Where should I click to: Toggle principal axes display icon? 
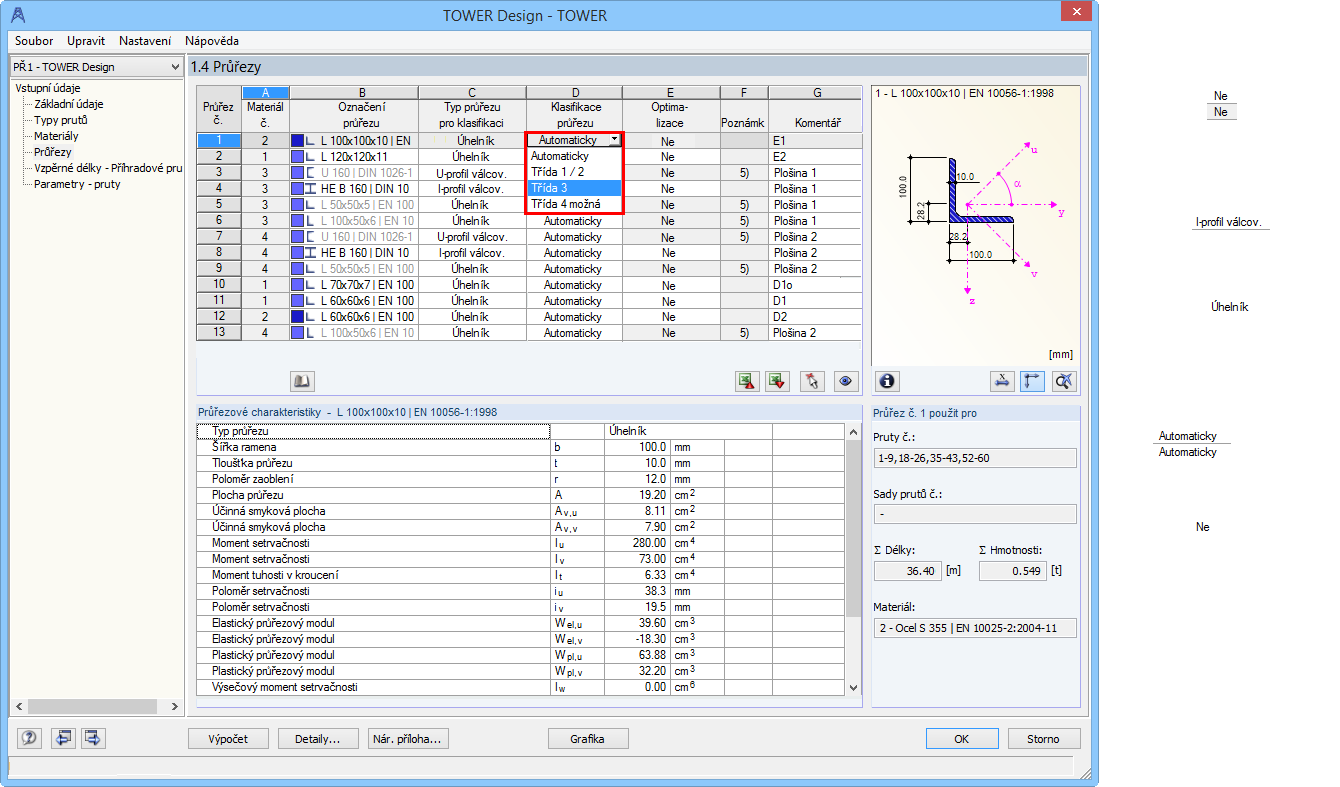[1033, 380]
